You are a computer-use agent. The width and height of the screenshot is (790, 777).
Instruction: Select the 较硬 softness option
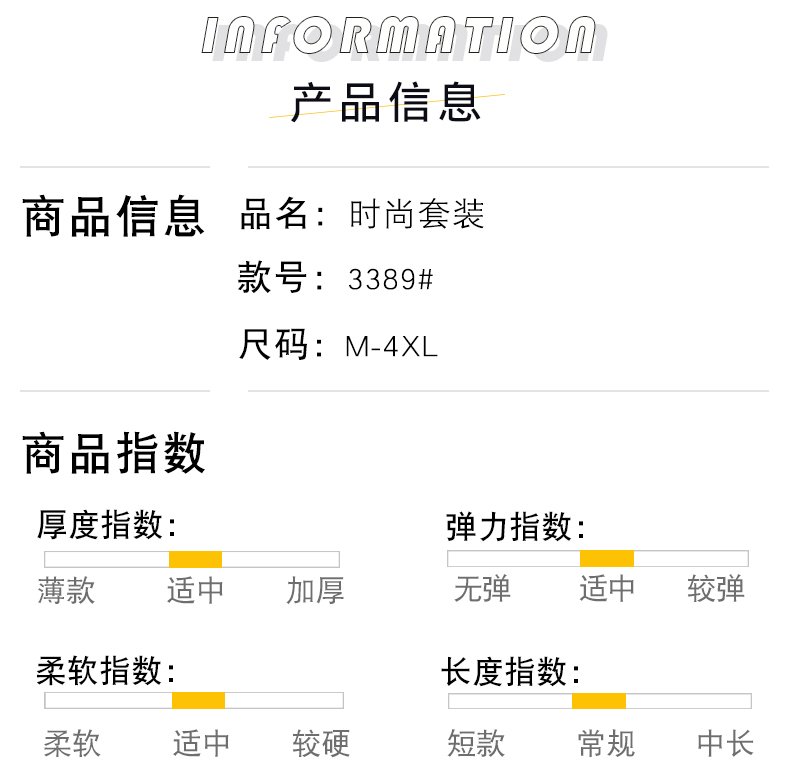click(x=321, y=743)
